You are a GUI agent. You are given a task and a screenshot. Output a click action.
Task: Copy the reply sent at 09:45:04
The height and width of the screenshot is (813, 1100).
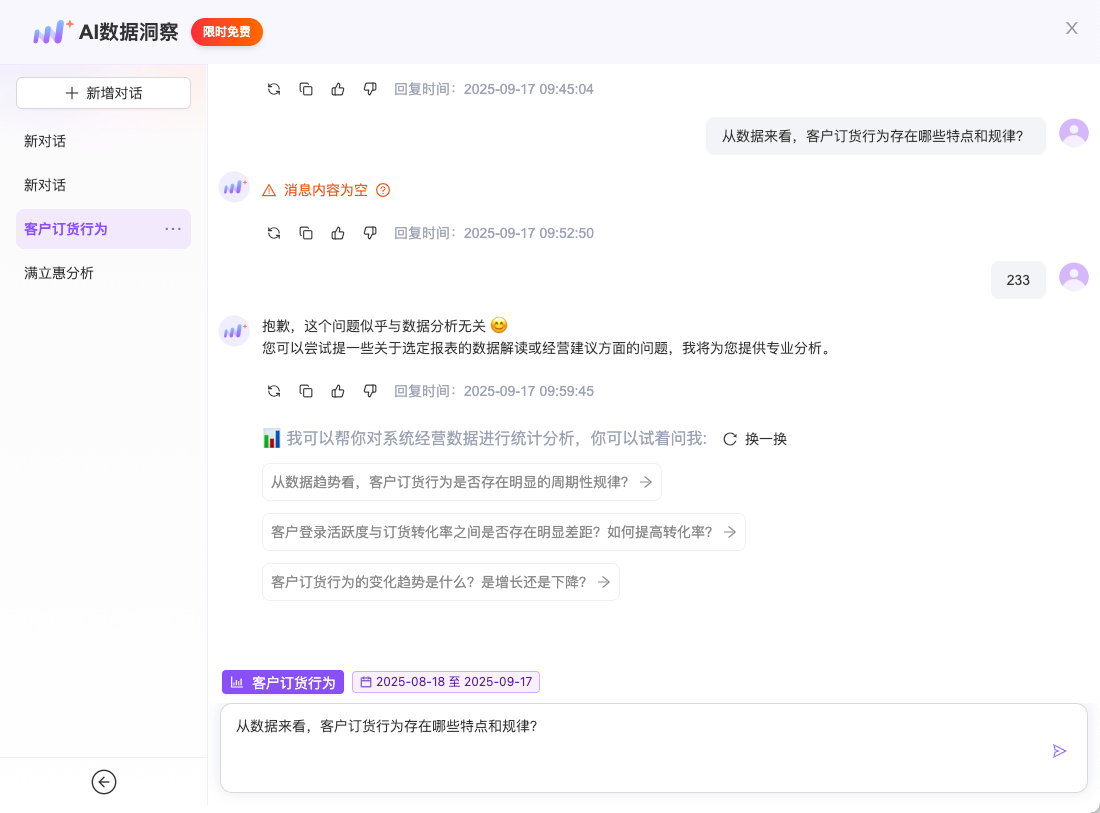(306, 89)
